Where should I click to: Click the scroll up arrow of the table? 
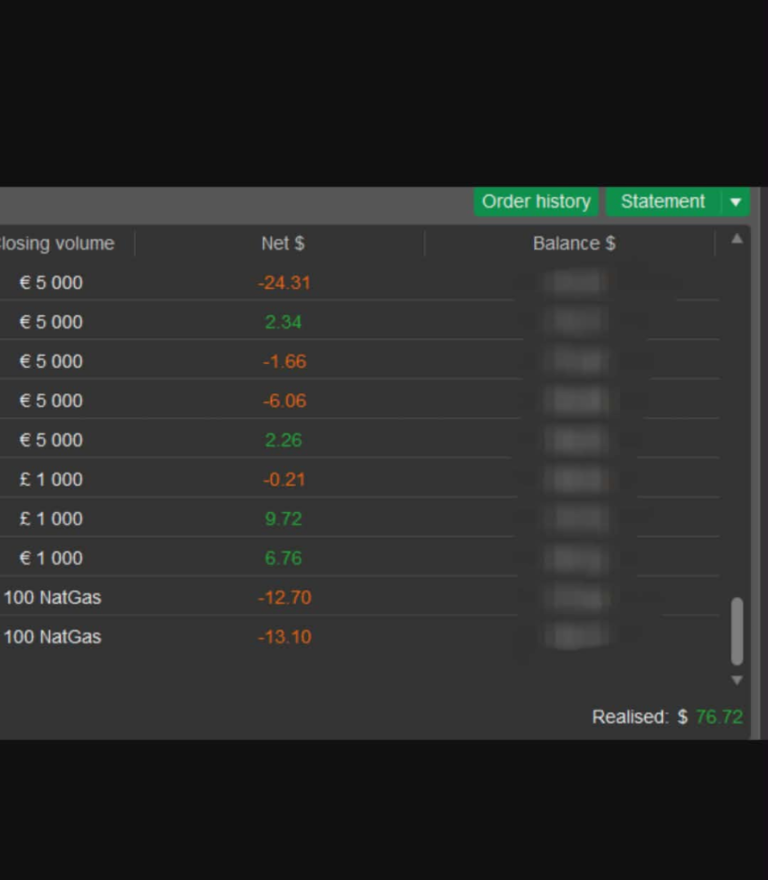(737, 240)
